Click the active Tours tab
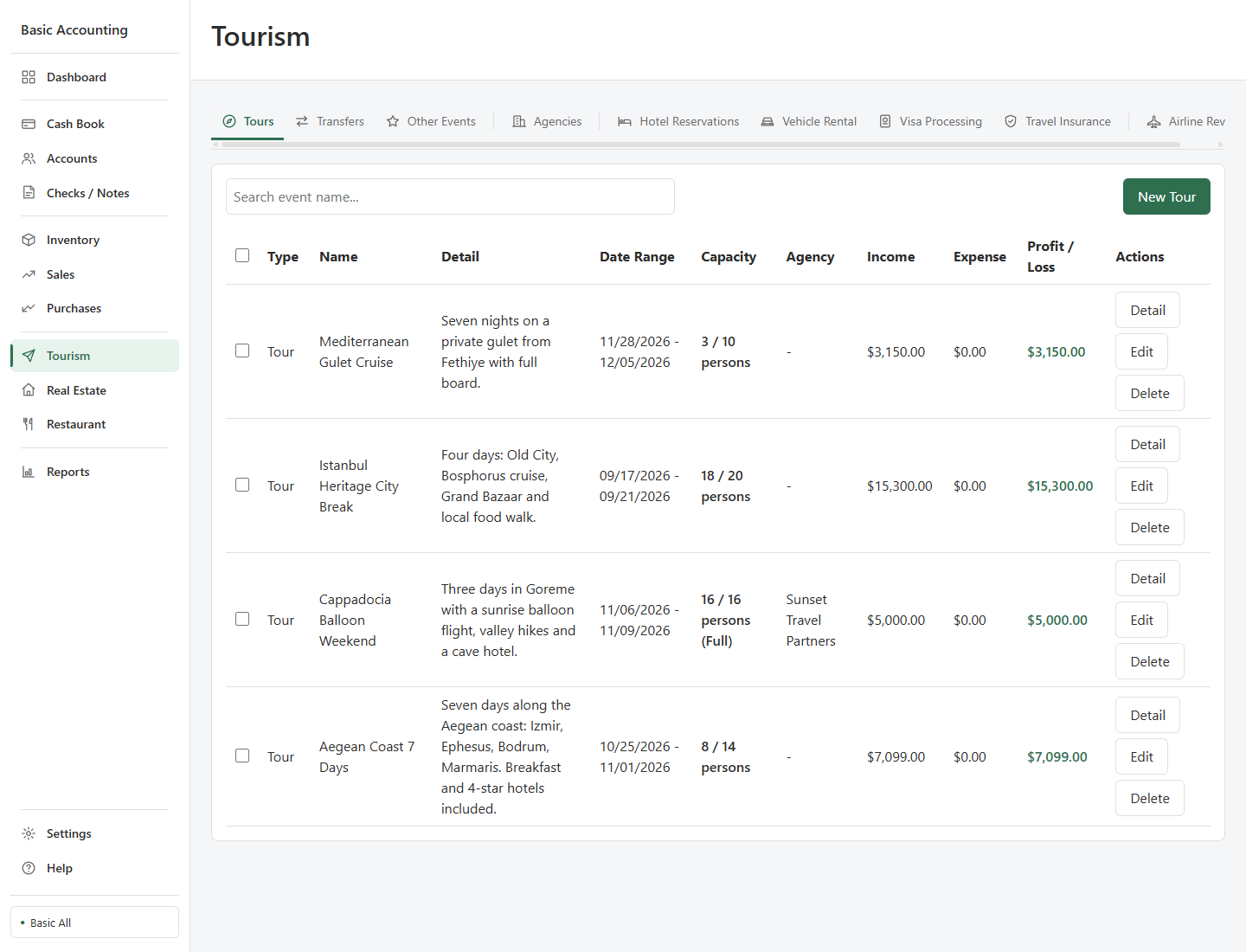The height and width of the screenshot is (952, 1246). [247, 122]
